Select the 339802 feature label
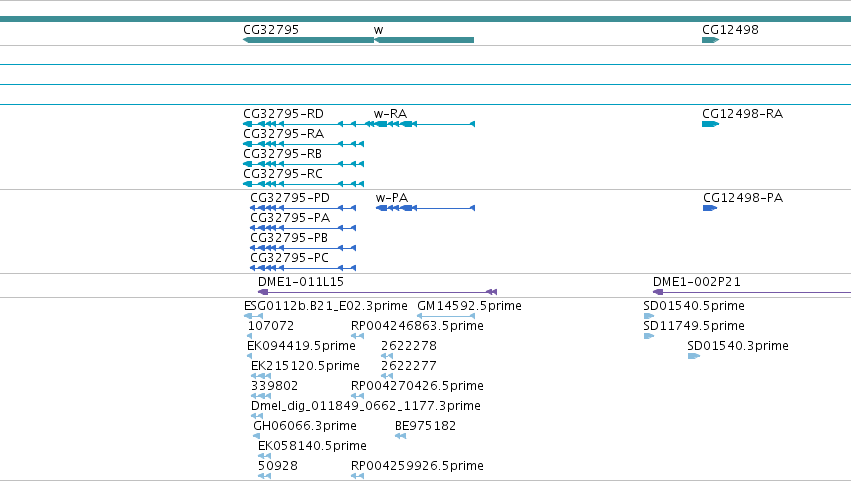Screen dimensions: 851x481 275,387
